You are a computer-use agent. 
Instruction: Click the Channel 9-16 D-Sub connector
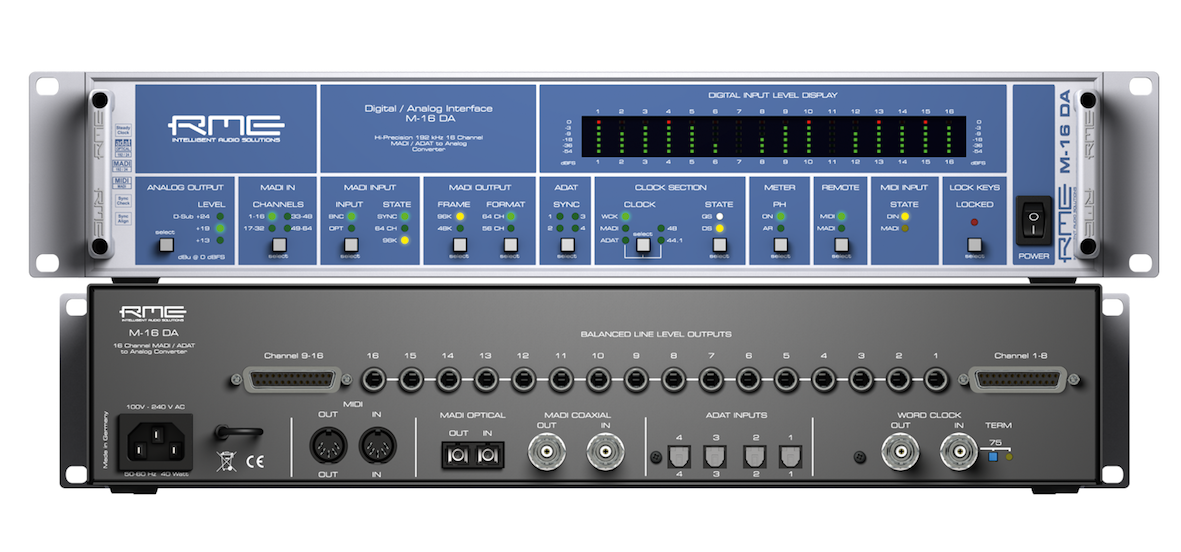292,380
